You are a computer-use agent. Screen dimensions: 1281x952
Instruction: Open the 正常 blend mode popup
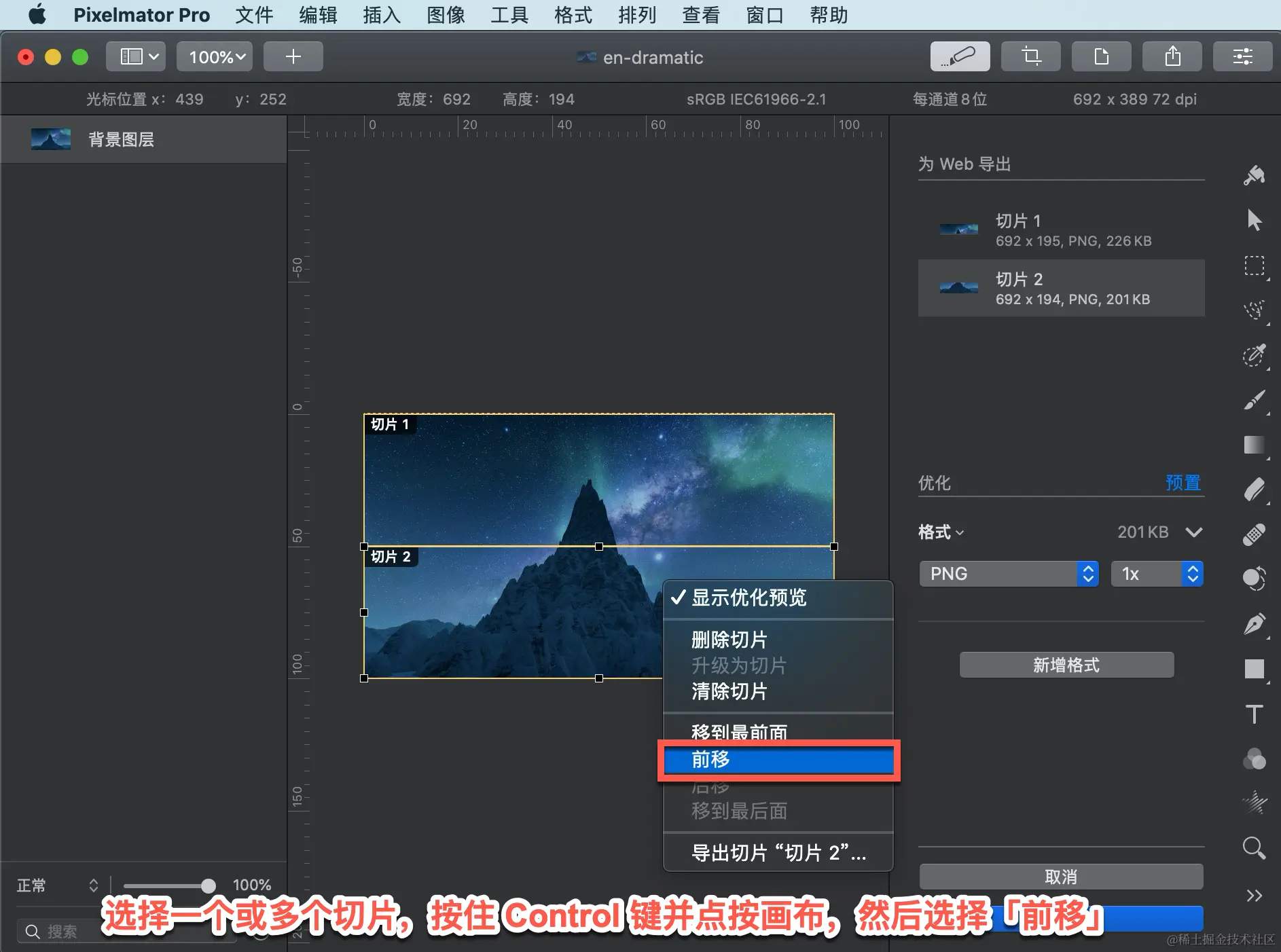[58, 885]
